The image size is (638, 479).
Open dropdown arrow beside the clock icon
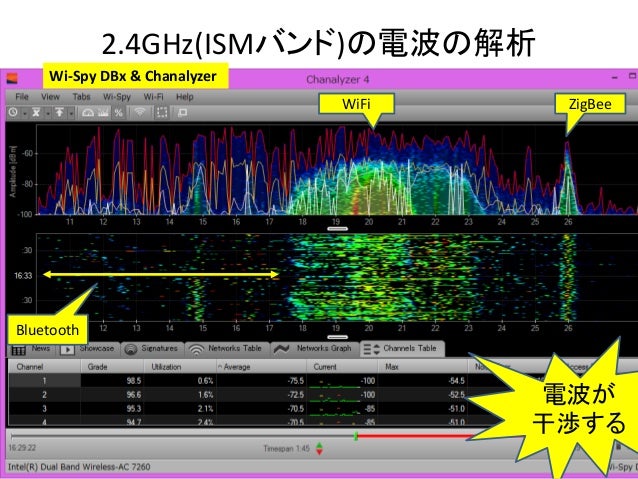pos(25,113)
